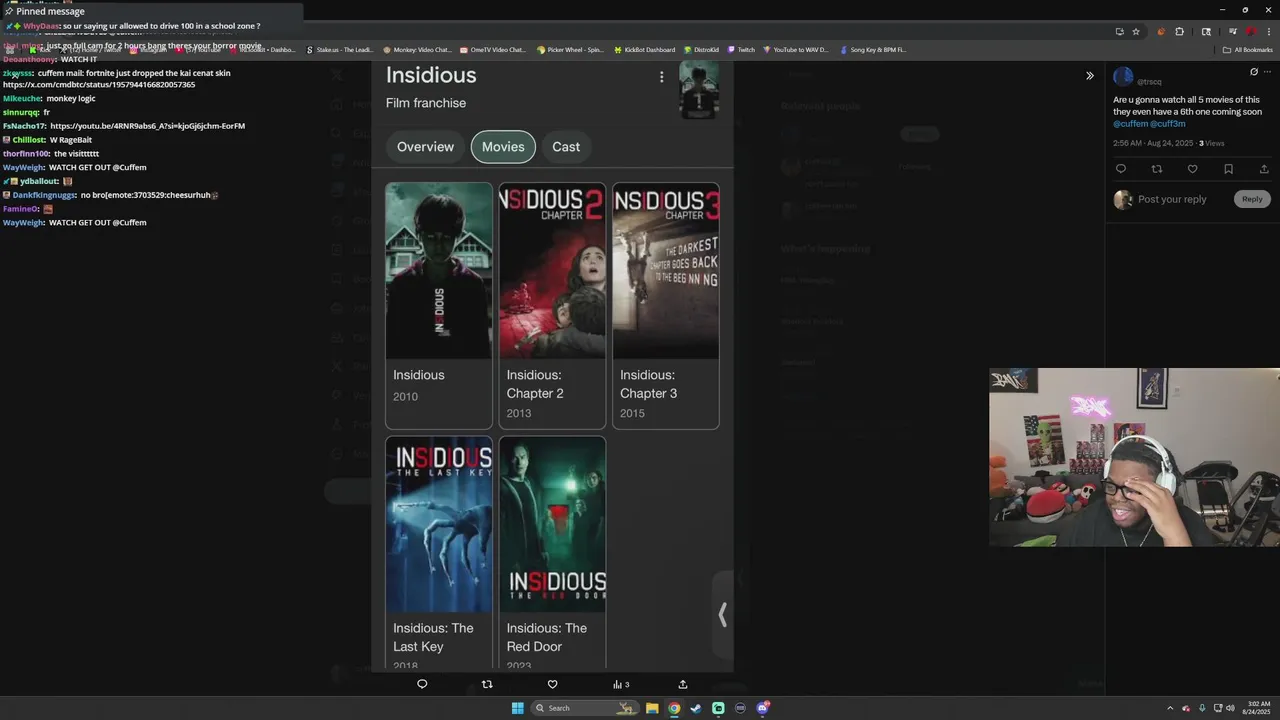Click the tweet timestamp 2:56 AM
The width and height of the screenshot is (1280, 720).
click(1153, 143)
